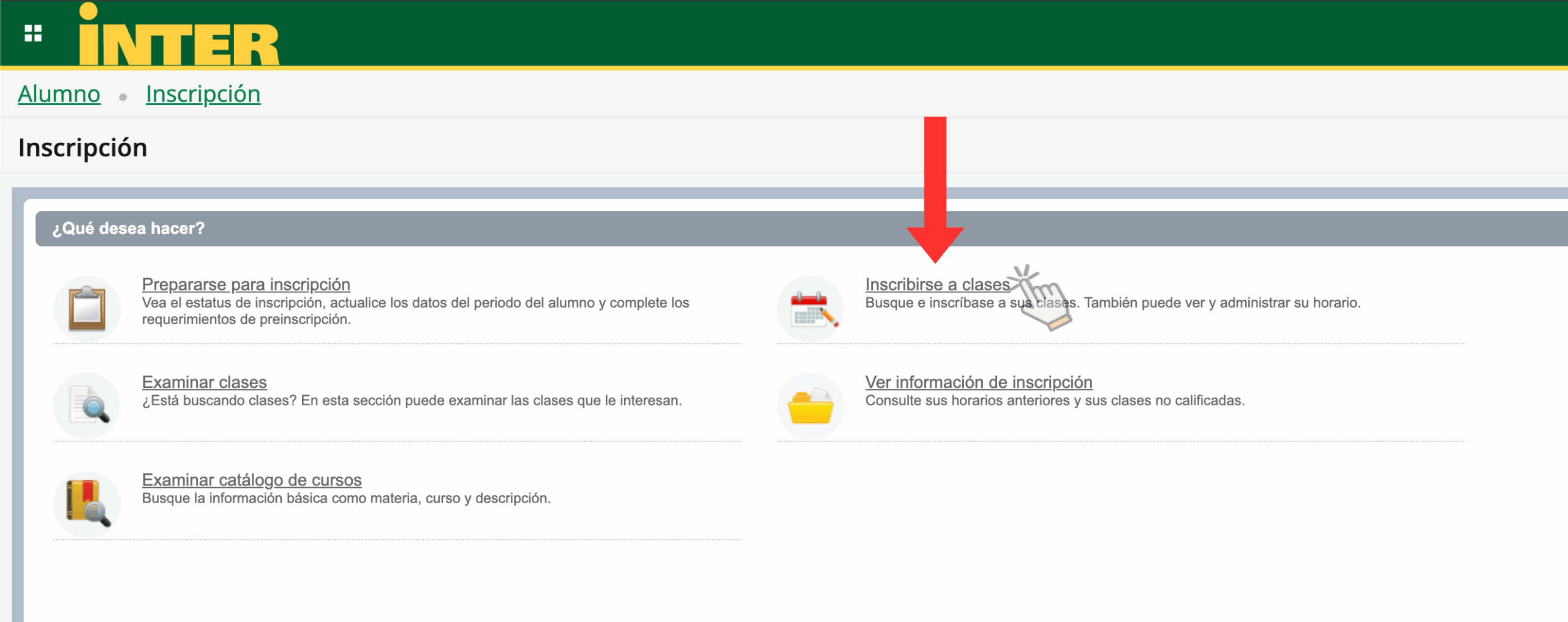Click the calendar icon for Inscribirse a clases
This screenshot has width=1568, height=622.
tap(810, 308)
